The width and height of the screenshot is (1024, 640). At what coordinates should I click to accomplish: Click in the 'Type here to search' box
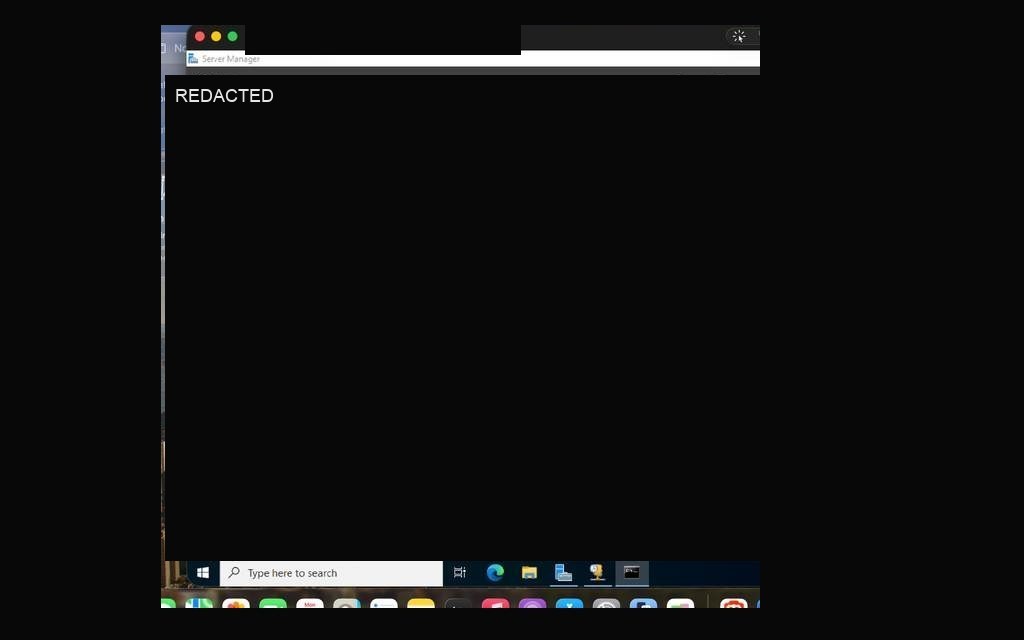click(331, 573)
